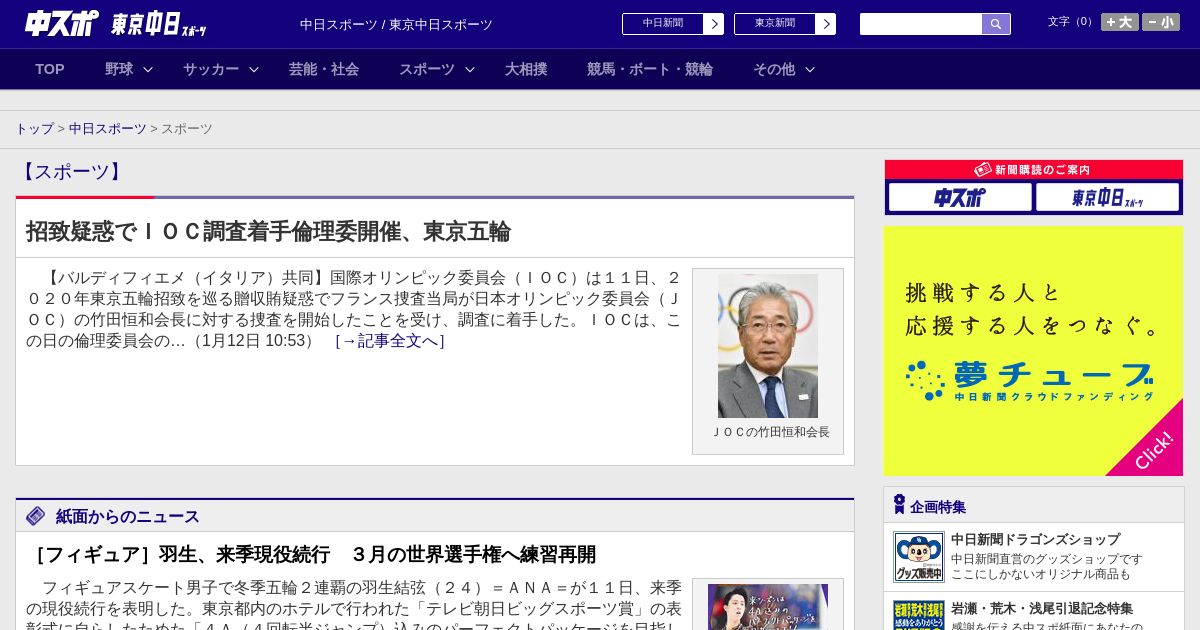
Task: Increase text size with 大 button
Action: (1119, 22)
